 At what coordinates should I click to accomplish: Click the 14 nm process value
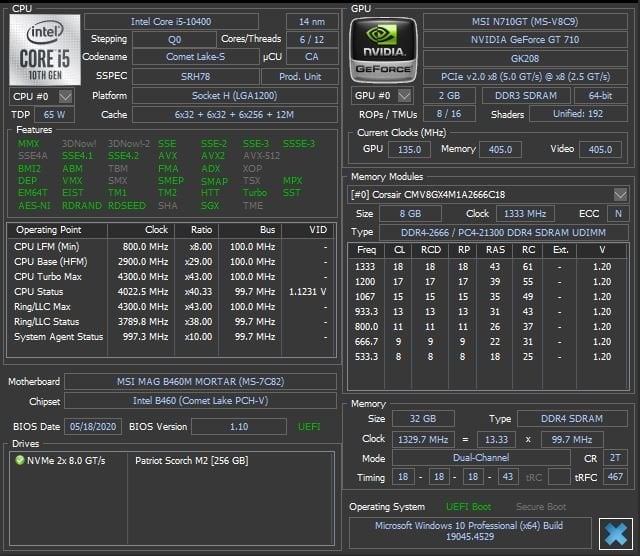(312, 22)
